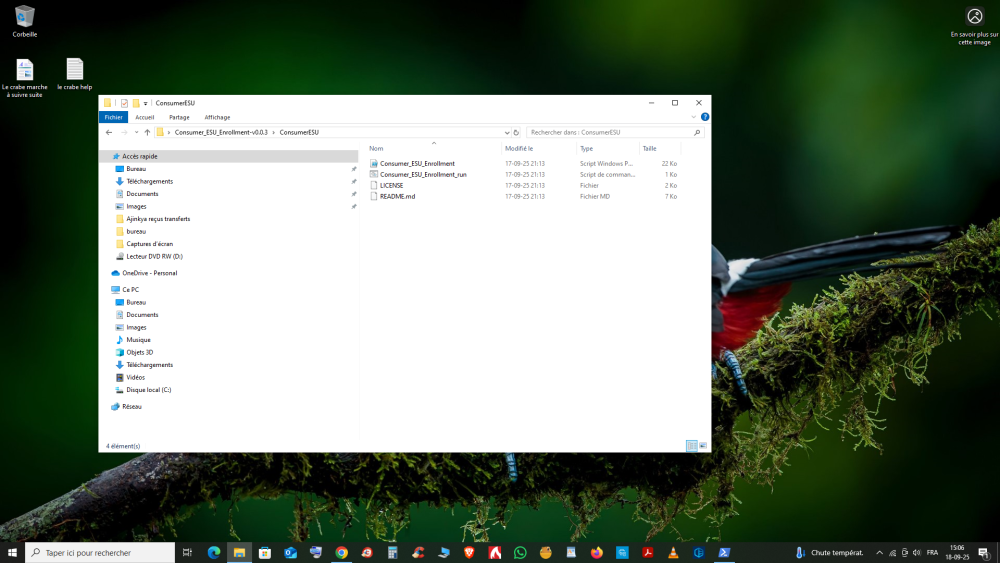
Task: Open the Corbeille recycle bin on desktop
Action: coord(25,17)
